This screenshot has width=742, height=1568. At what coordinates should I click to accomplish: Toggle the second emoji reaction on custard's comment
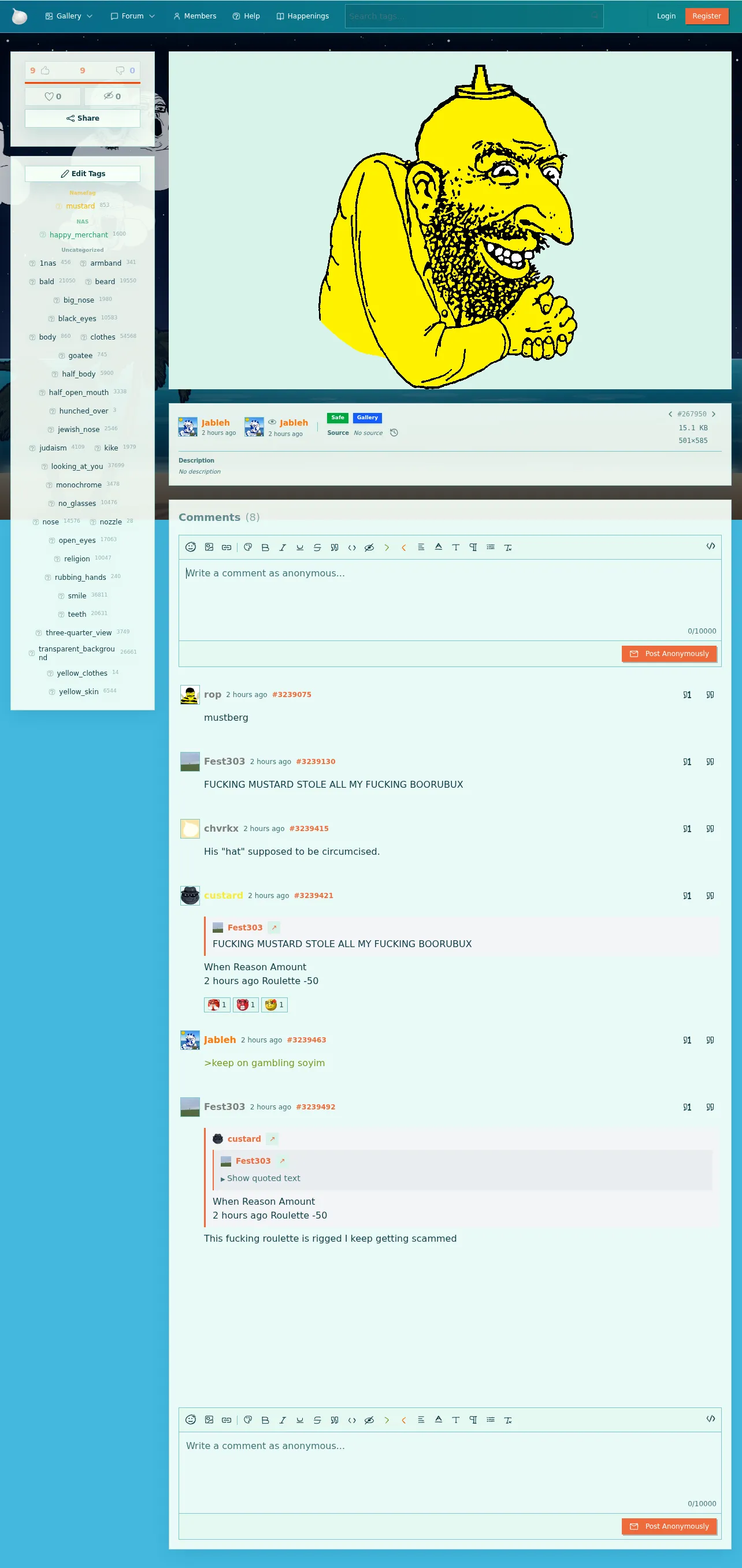pyautogui.click(x=246, y=1004)
